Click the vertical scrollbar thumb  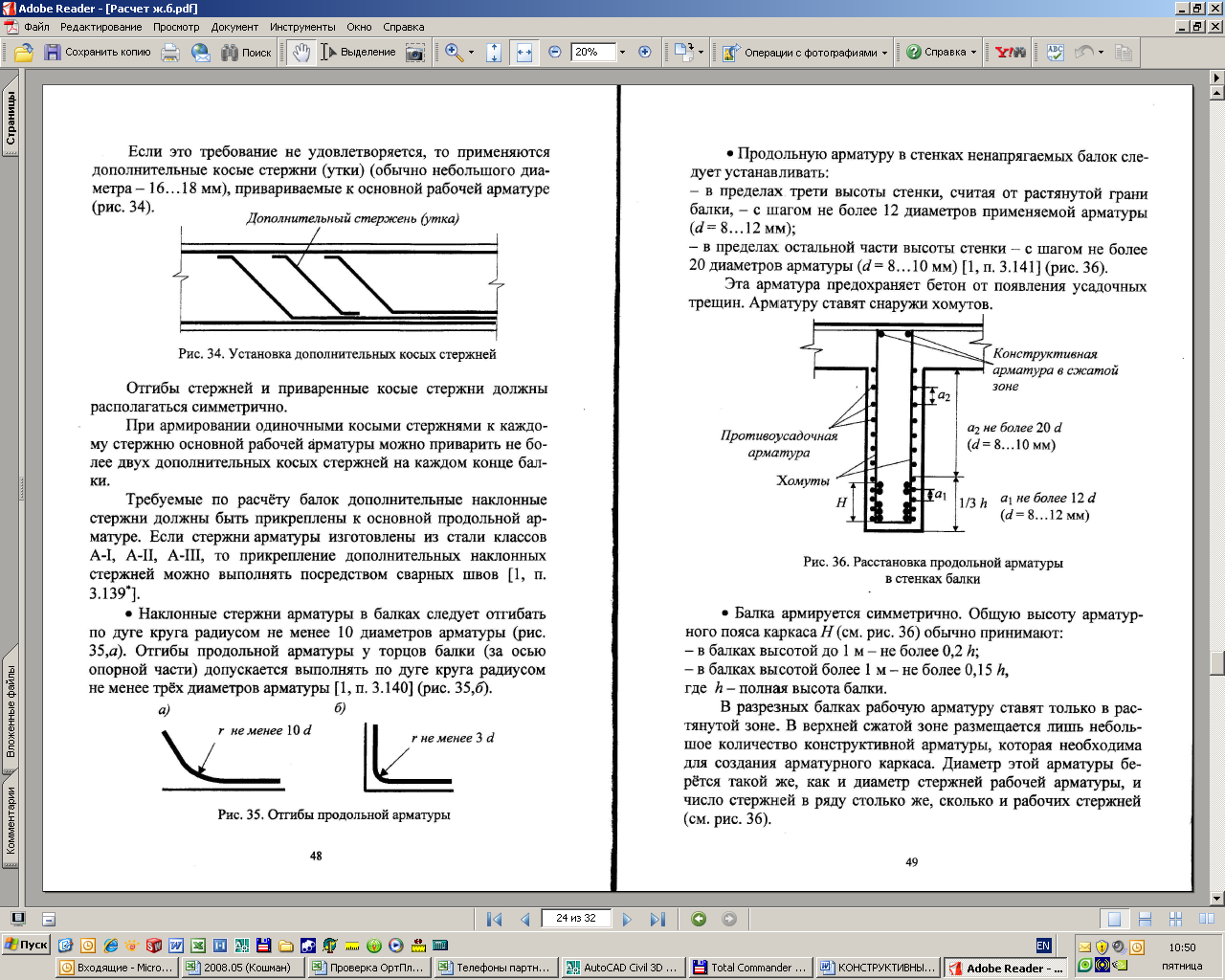tap(1217, 663)
